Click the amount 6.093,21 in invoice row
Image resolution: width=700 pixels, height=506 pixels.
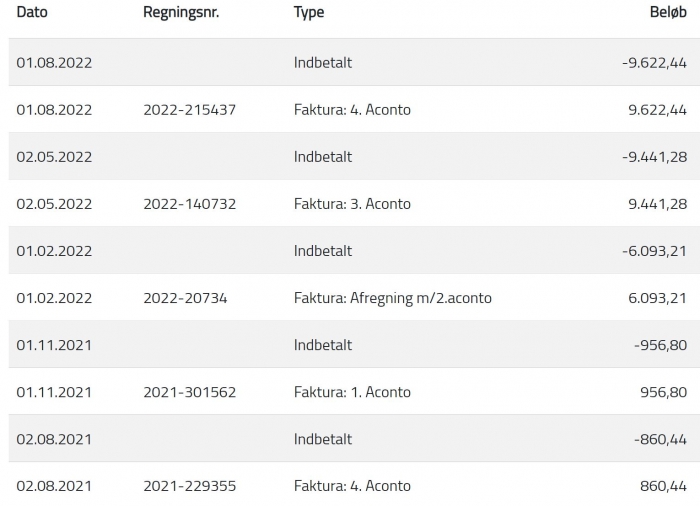(657, 298)
